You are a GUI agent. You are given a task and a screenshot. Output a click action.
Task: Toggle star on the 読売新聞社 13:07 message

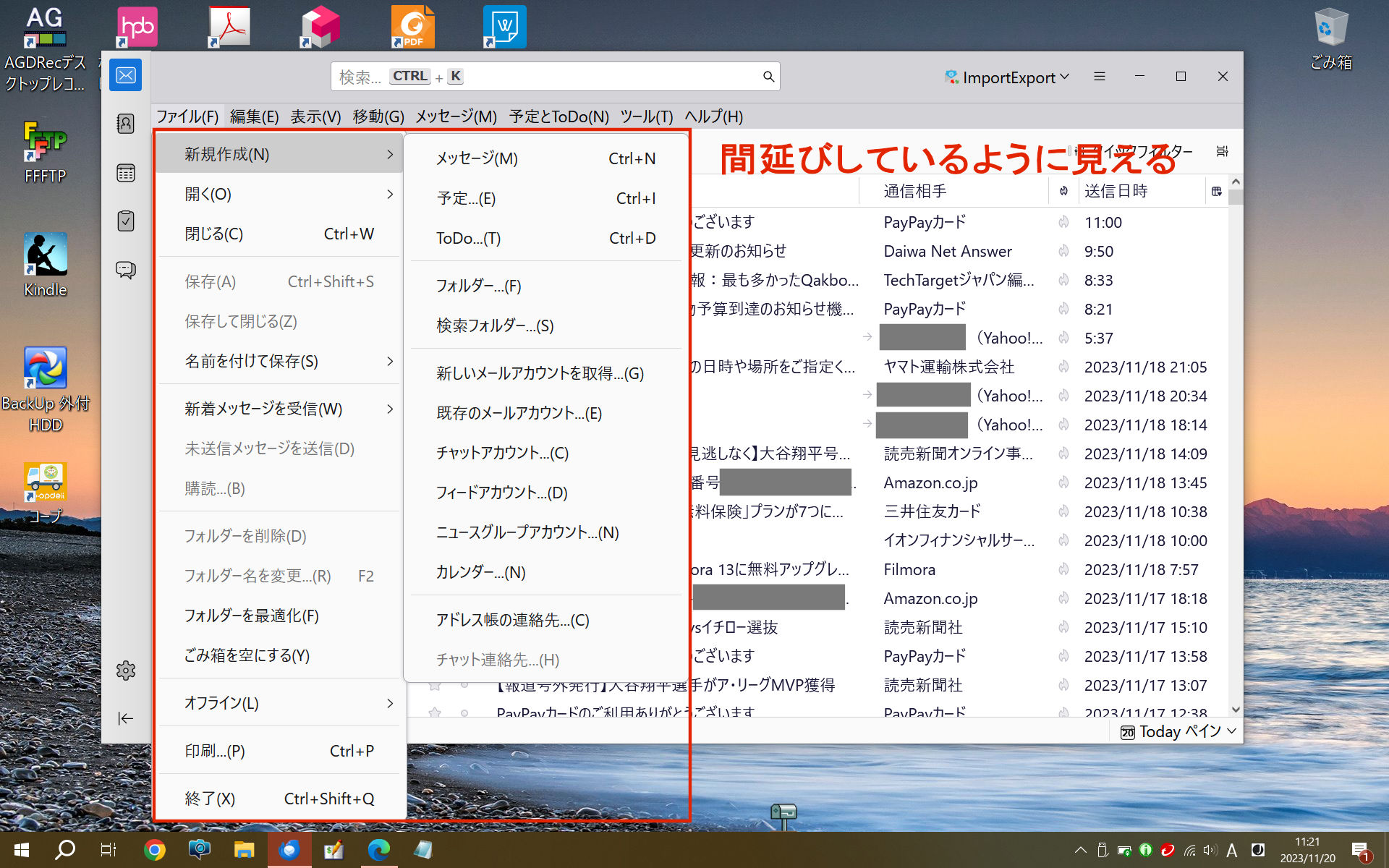coord(435,685)
